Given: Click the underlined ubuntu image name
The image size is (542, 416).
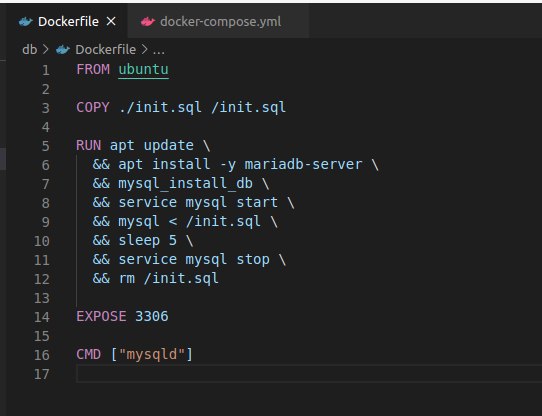Looking at the screenshot, I should pos(143,70).
